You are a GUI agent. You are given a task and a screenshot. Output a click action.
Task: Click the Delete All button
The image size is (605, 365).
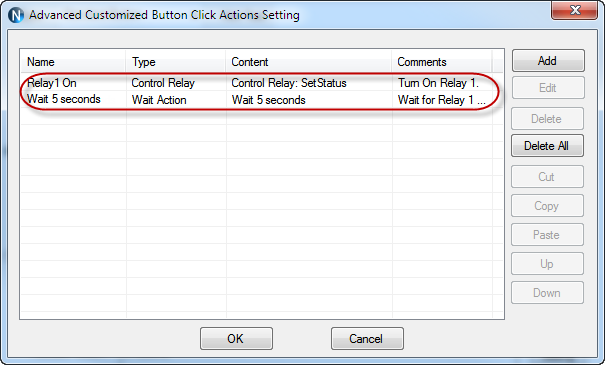547,145
